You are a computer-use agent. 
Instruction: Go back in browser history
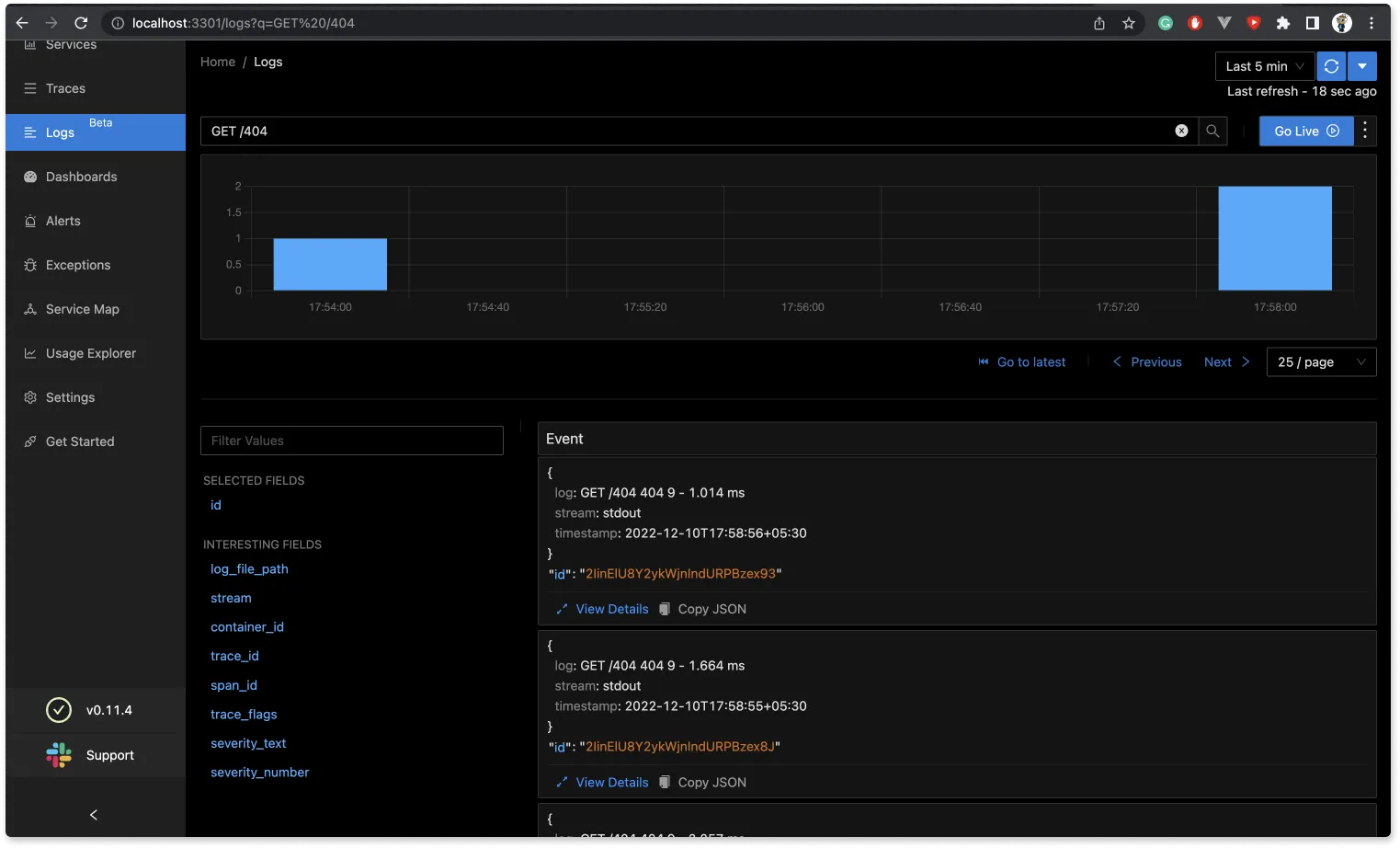[x=22, y=23]
